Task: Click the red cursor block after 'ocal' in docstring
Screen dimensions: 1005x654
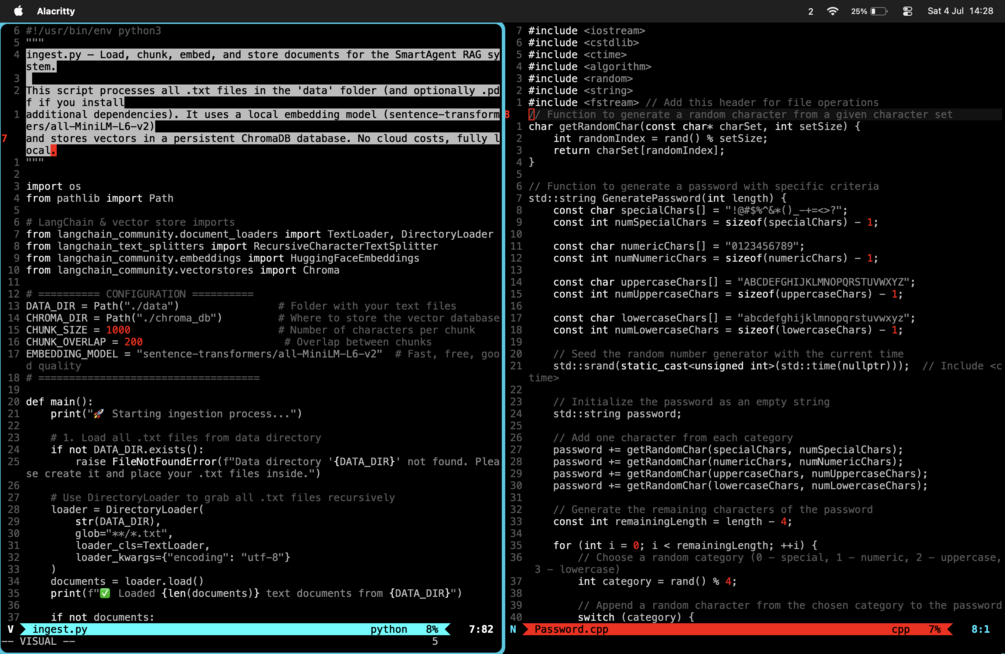Action: coord(54,150)
